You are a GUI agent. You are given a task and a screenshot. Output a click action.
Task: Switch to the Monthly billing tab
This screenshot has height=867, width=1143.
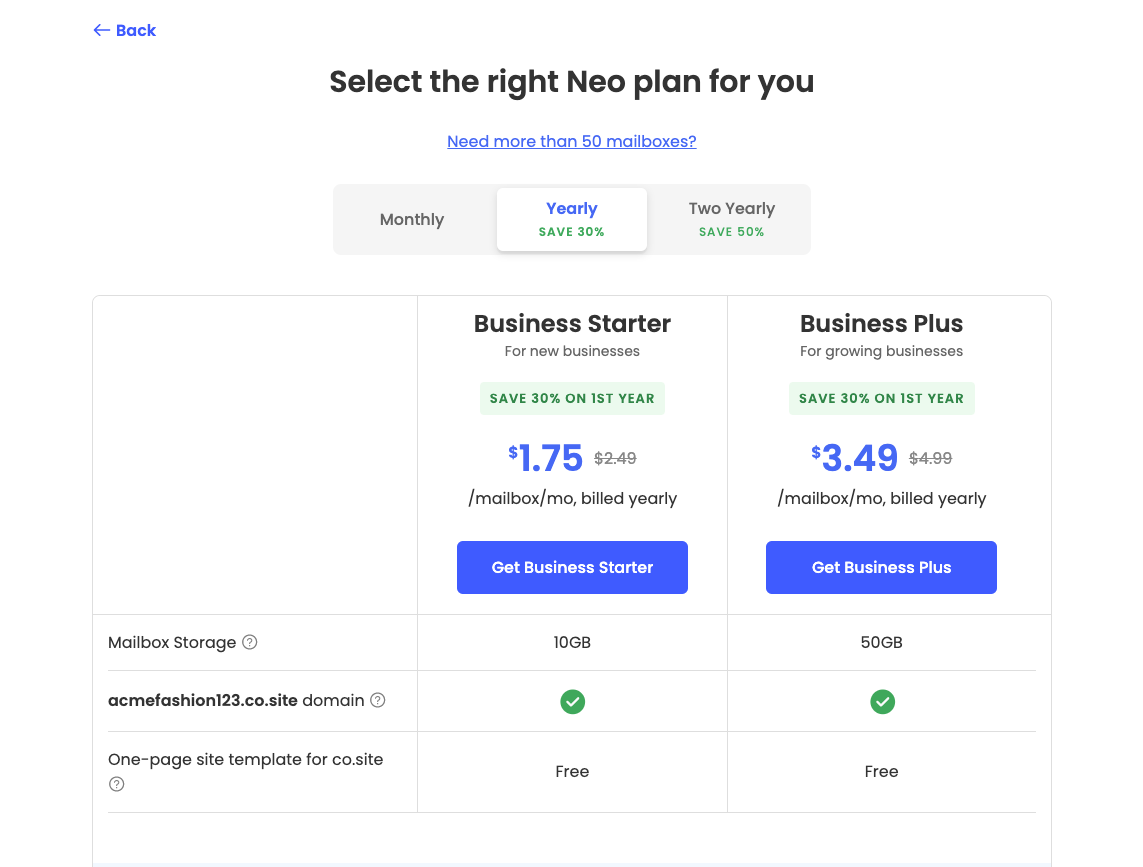tap(411, 219)
